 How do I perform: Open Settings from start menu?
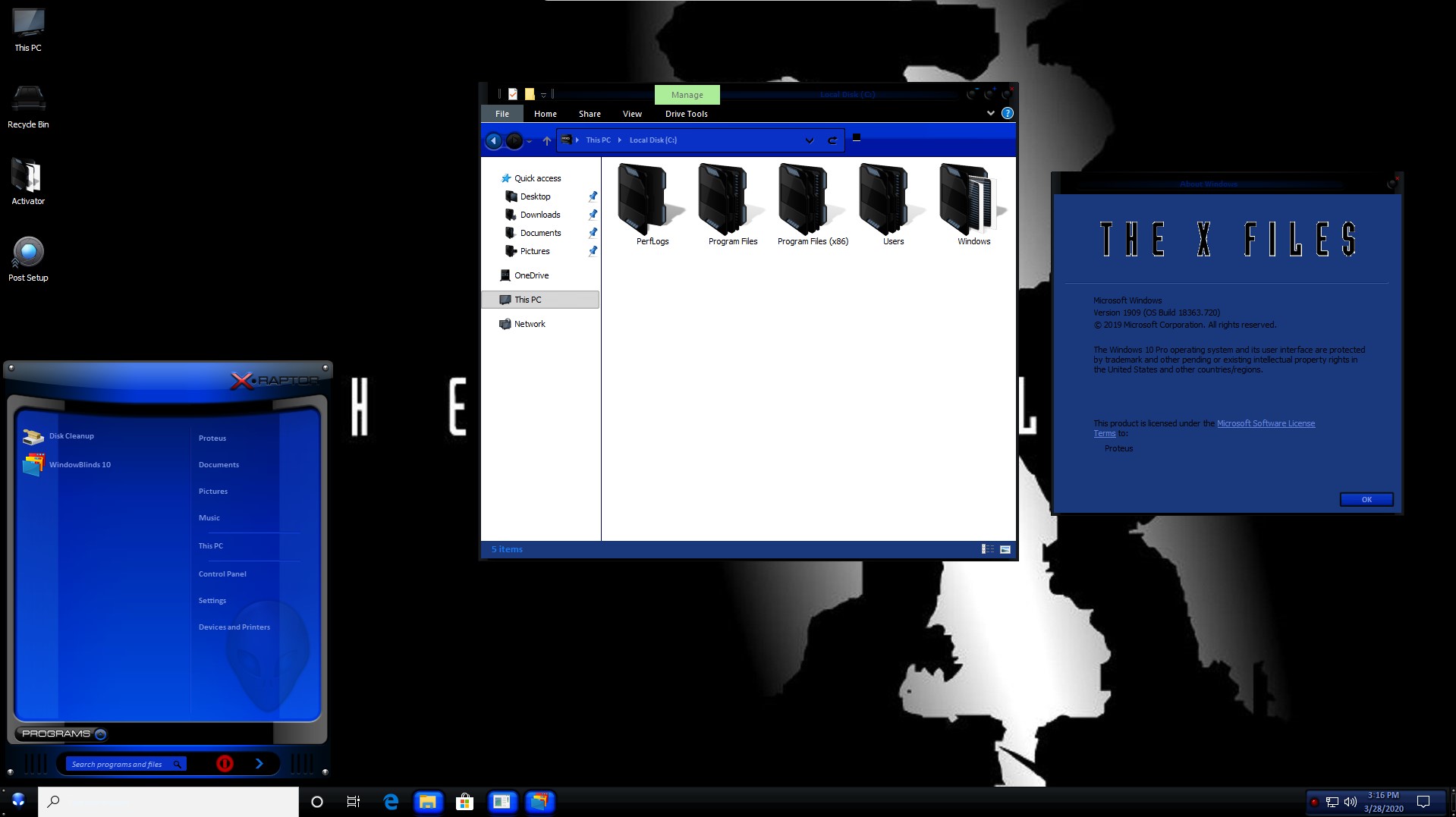coord(212,601)
